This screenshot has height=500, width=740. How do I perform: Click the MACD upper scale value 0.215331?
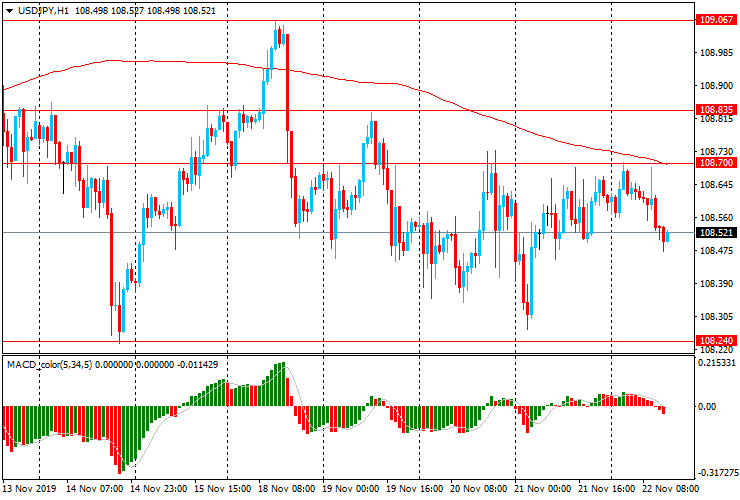click(x=717, y=363)
